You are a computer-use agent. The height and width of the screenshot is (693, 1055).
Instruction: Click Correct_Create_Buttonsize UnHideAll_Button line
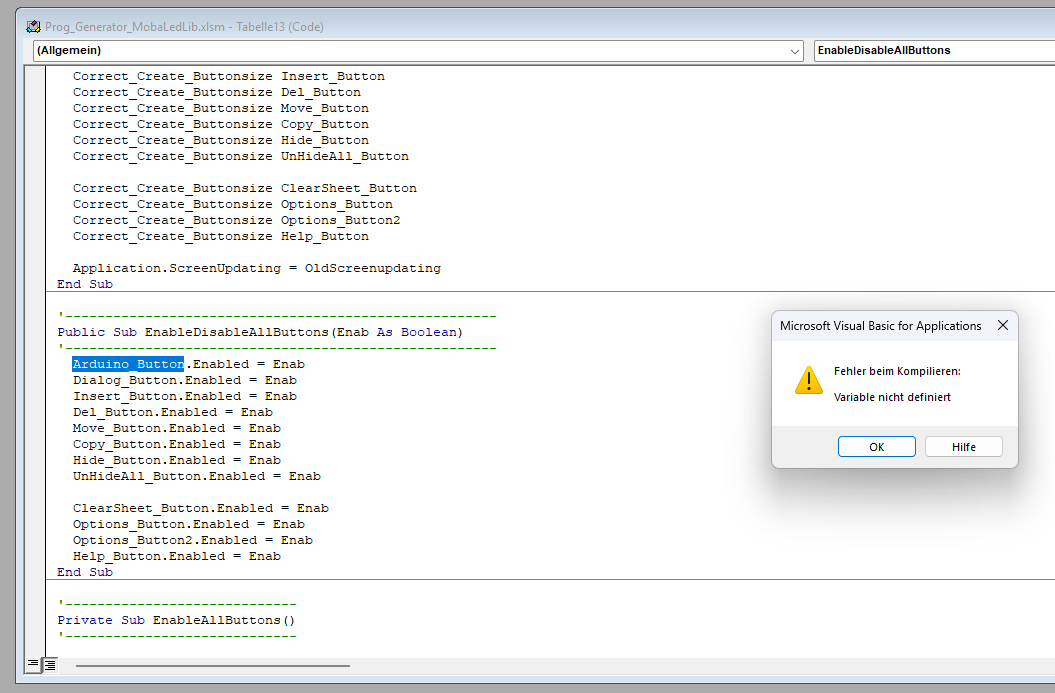pos(240,156)
